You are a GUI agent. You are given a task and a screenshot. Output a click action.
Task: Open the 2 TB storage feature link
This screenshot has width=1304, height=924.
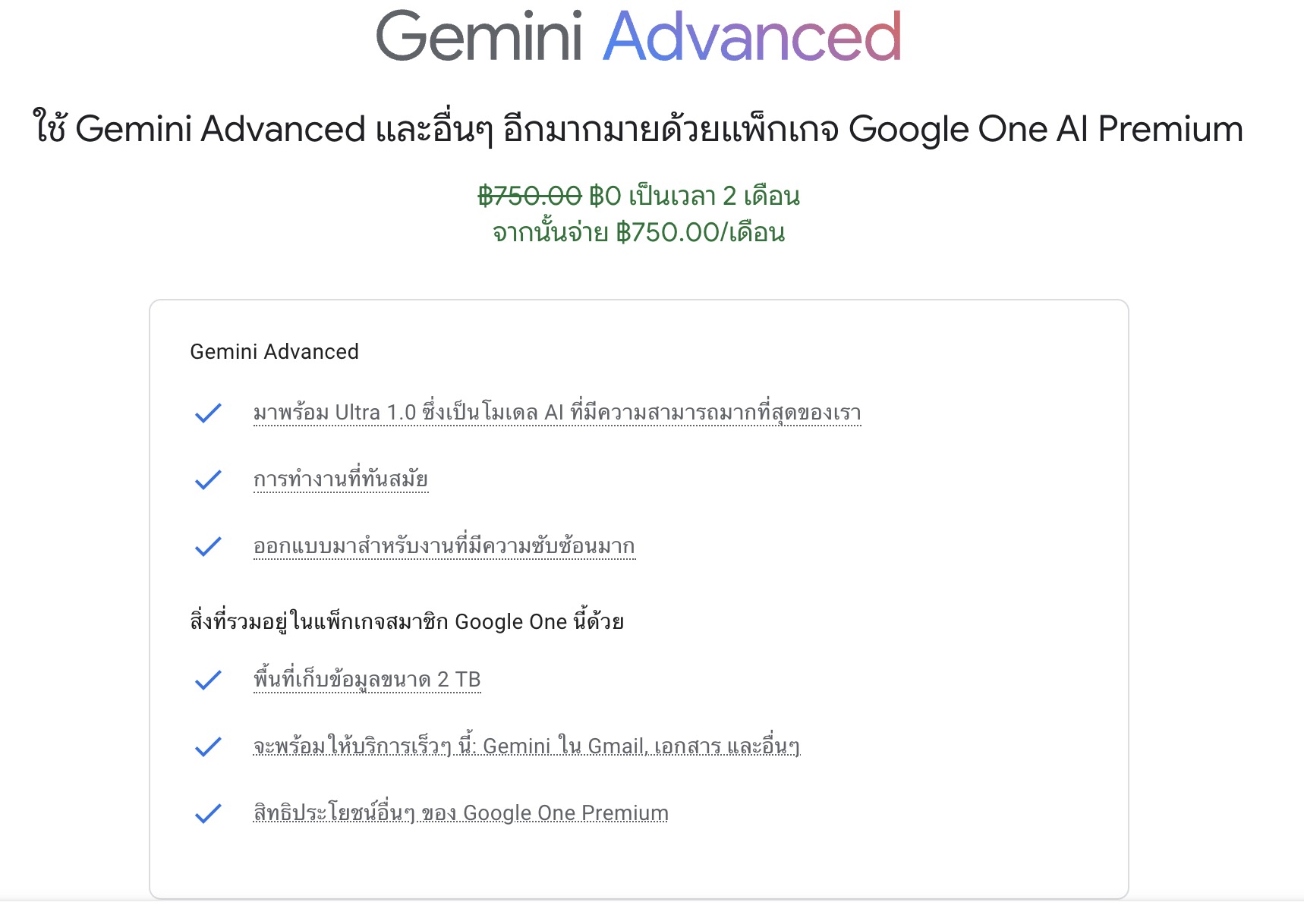(367, 680)
